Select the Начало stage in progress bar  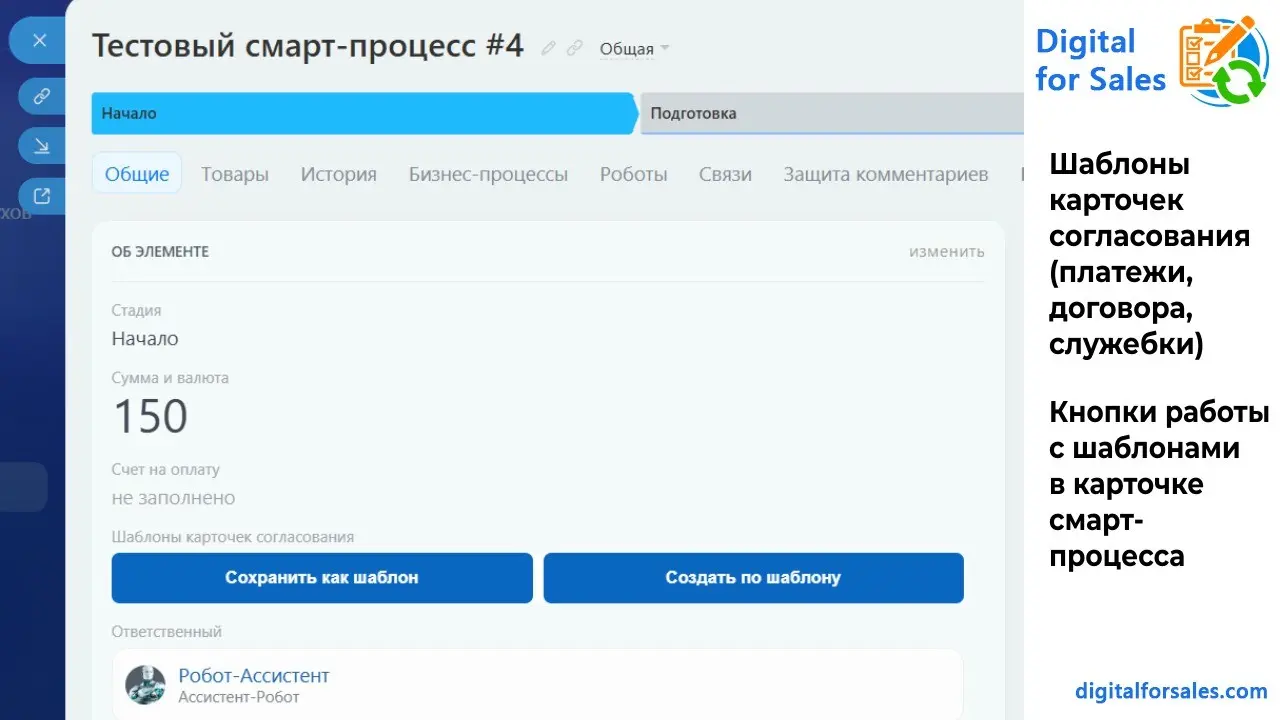coord(364,113)
